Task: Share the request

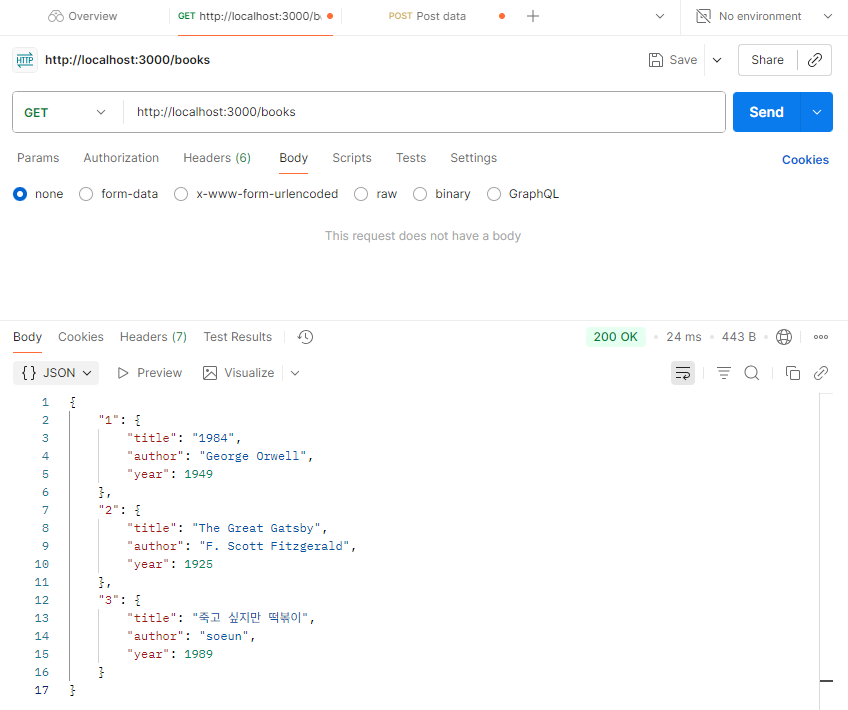Action: pyautogui.click(x=767, y=60)
